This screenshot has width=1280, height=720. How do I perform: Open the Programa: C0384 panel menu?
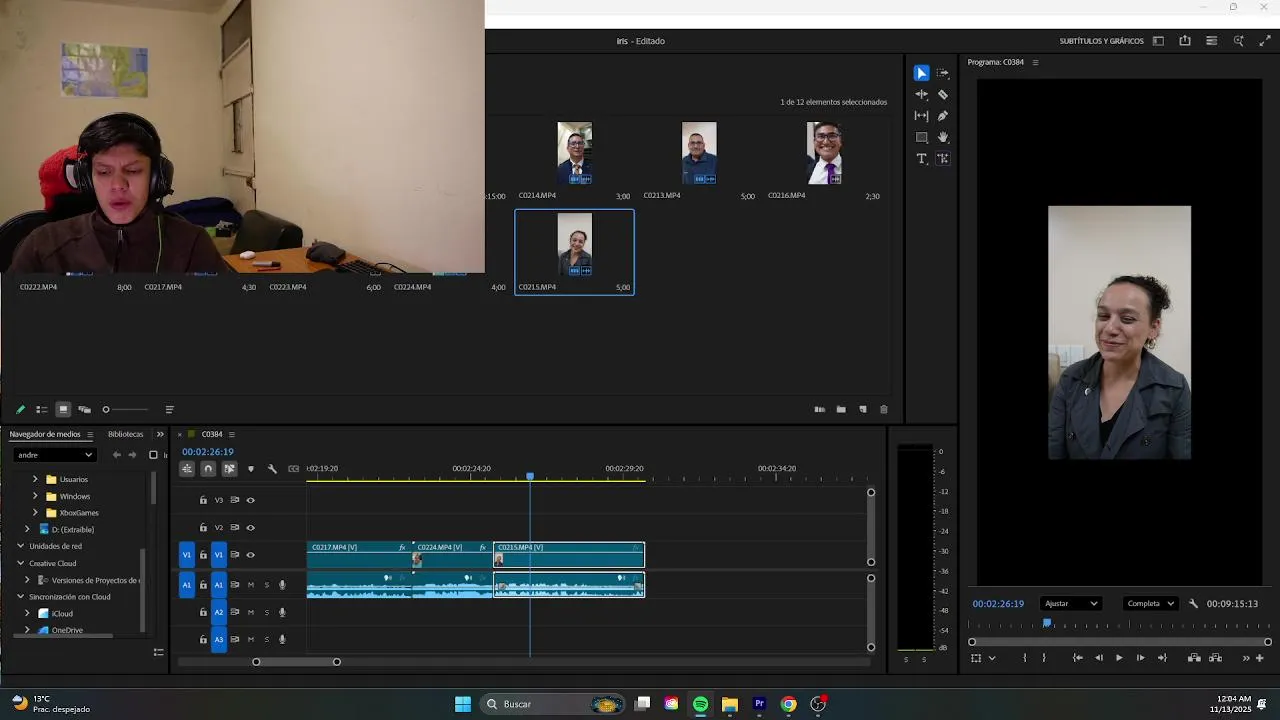click(1035, 62)
